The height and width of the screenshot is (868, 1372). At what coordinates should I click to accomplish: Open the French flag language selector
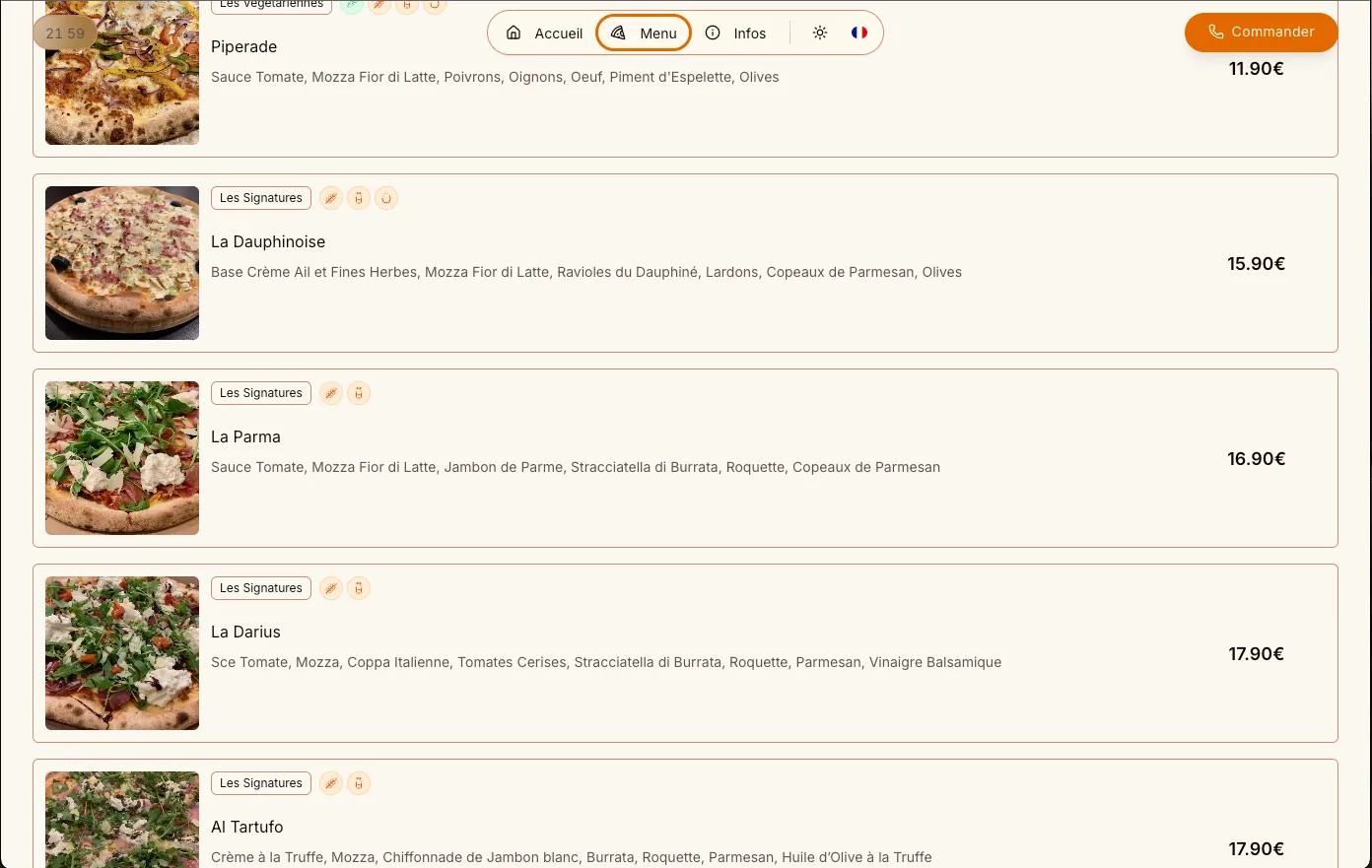[x=859, y=33]
